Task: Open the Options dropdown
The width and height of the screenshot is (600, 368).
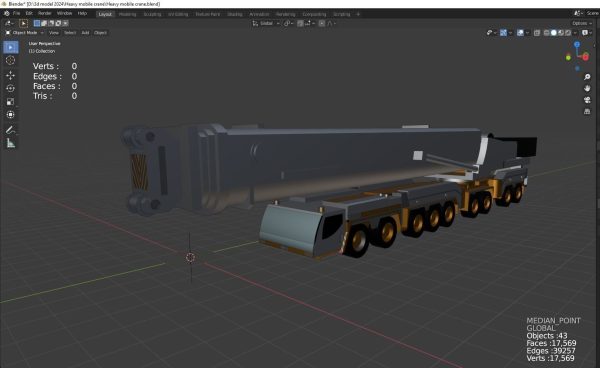Action: [x=582, y=23]
